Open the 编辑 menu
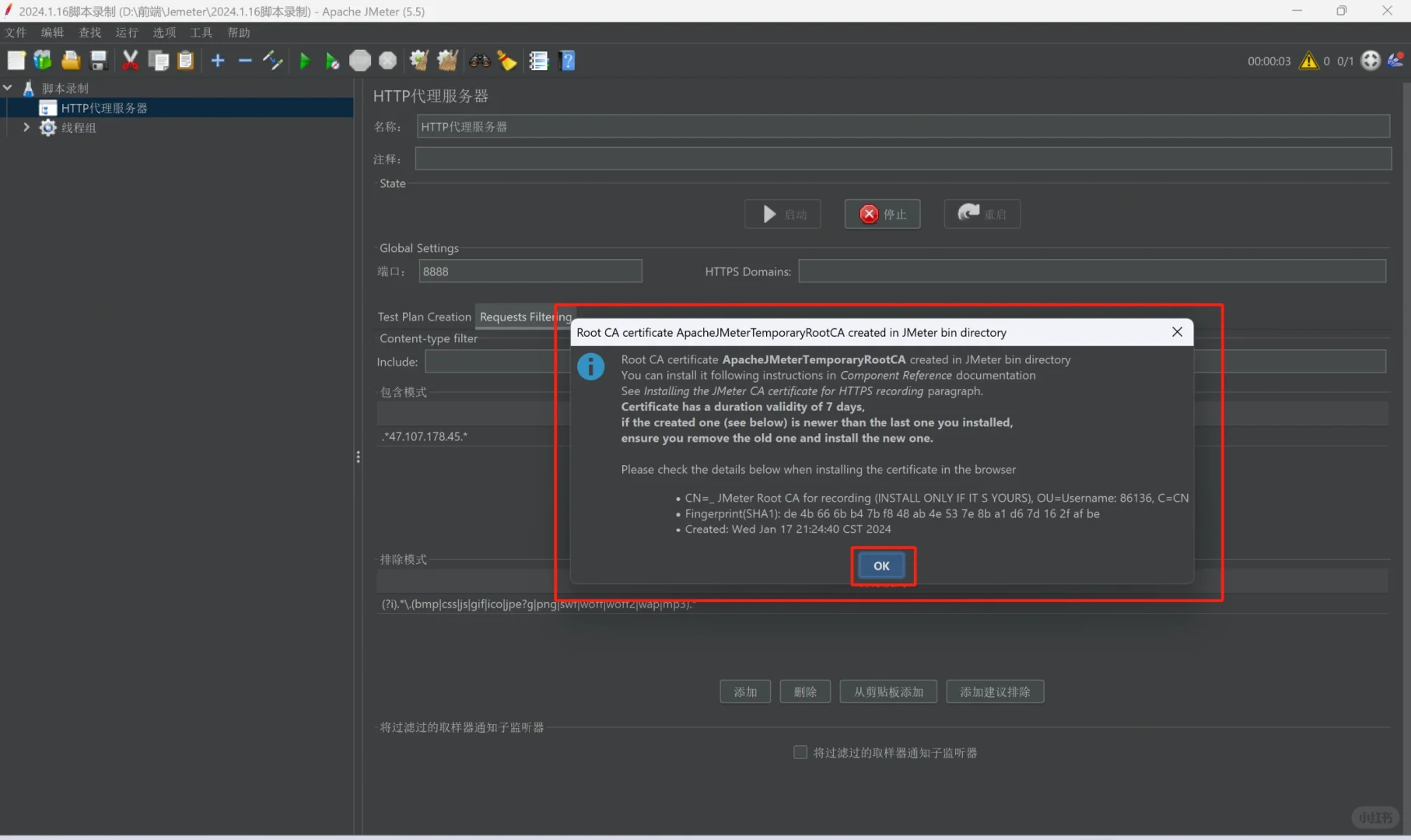The width and height of the screenshot is (1411, 840). pyautogui.click(x=53, y=33)
